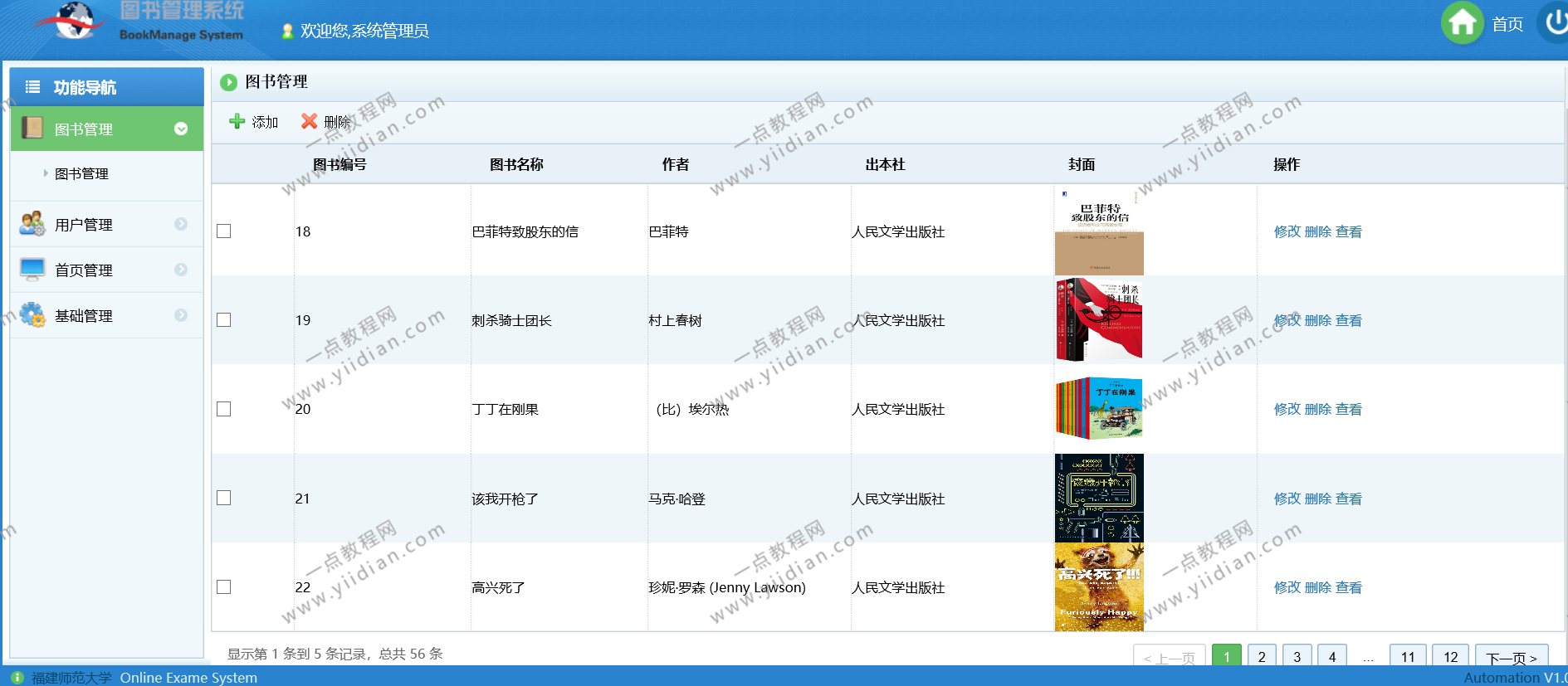Click the green arrow icon beside 图书管理 title
This screenshot has height=686, width=1568.
(x=228, y=82)
